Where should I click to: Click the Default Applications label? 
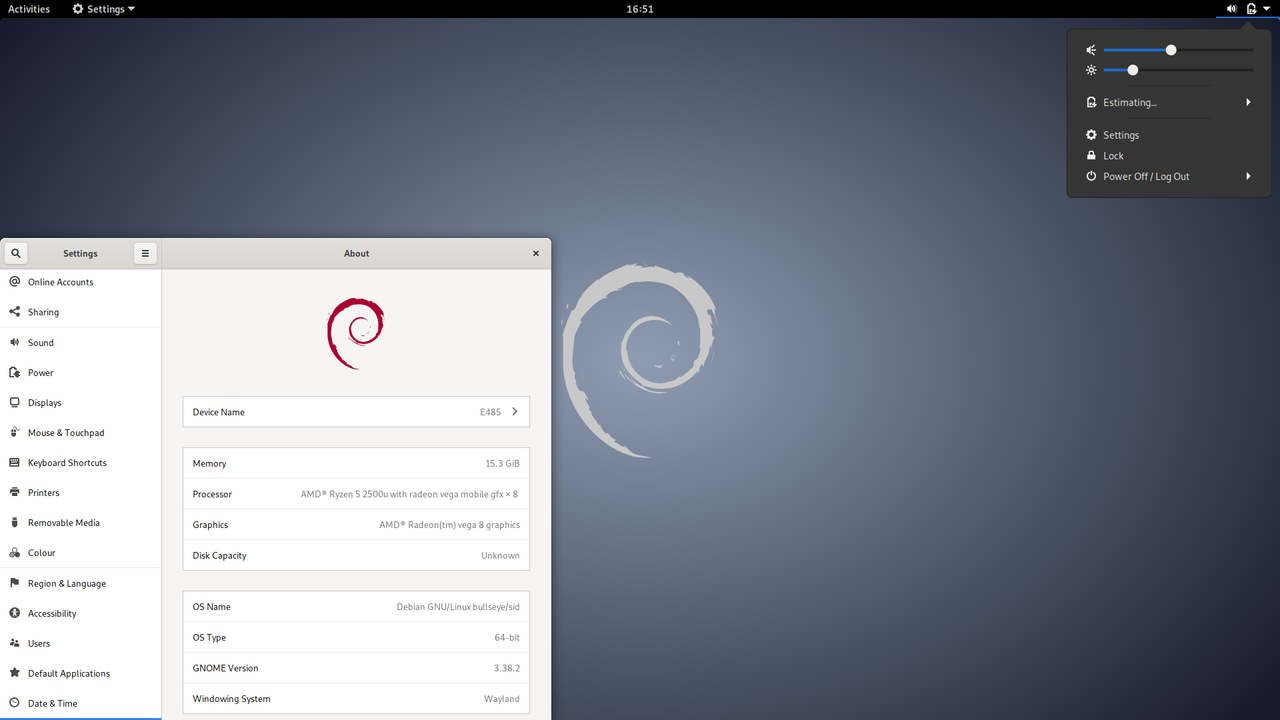(69, 674)
